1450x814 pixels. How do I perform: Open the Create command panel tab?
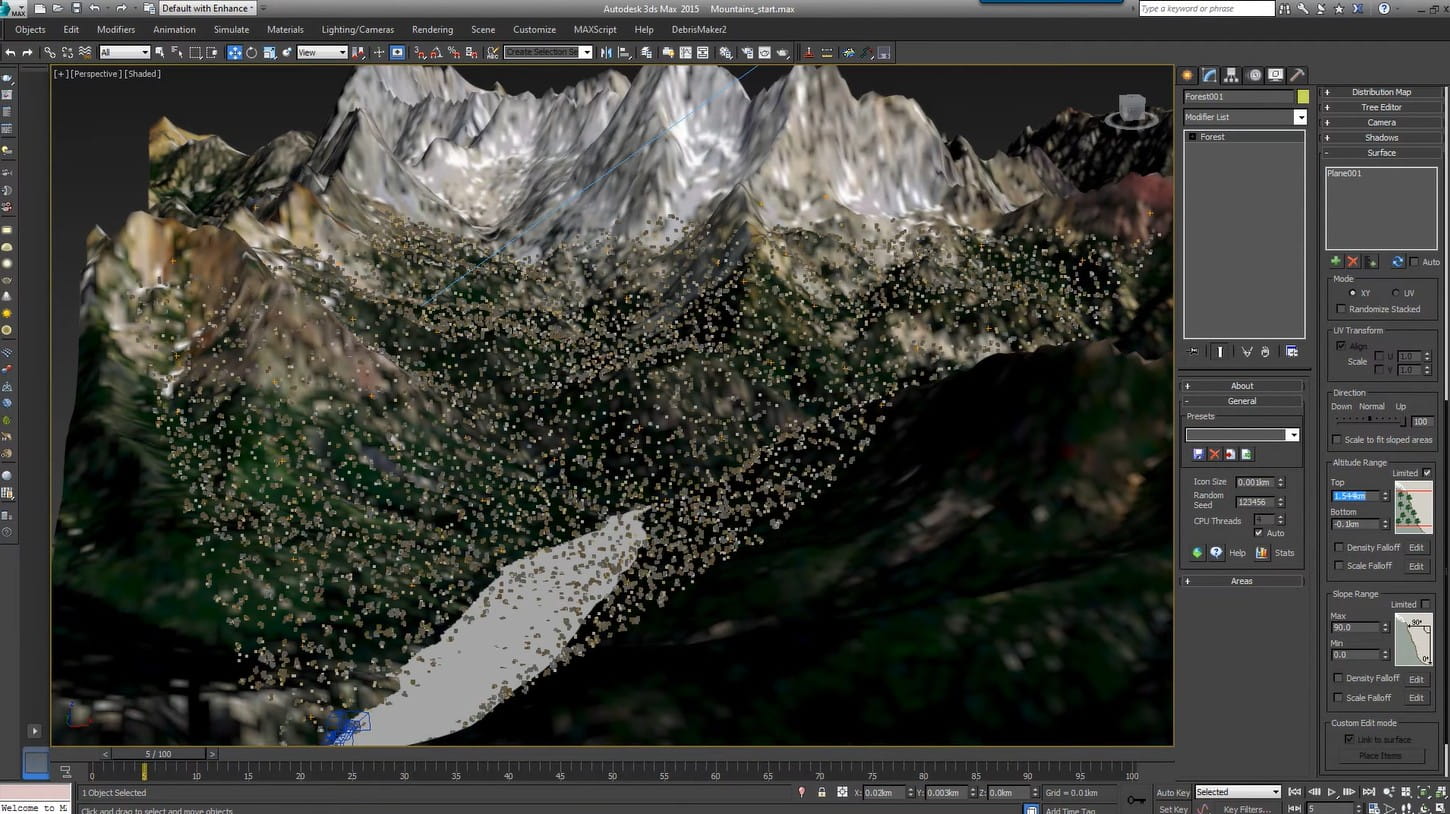[1187, 75]
